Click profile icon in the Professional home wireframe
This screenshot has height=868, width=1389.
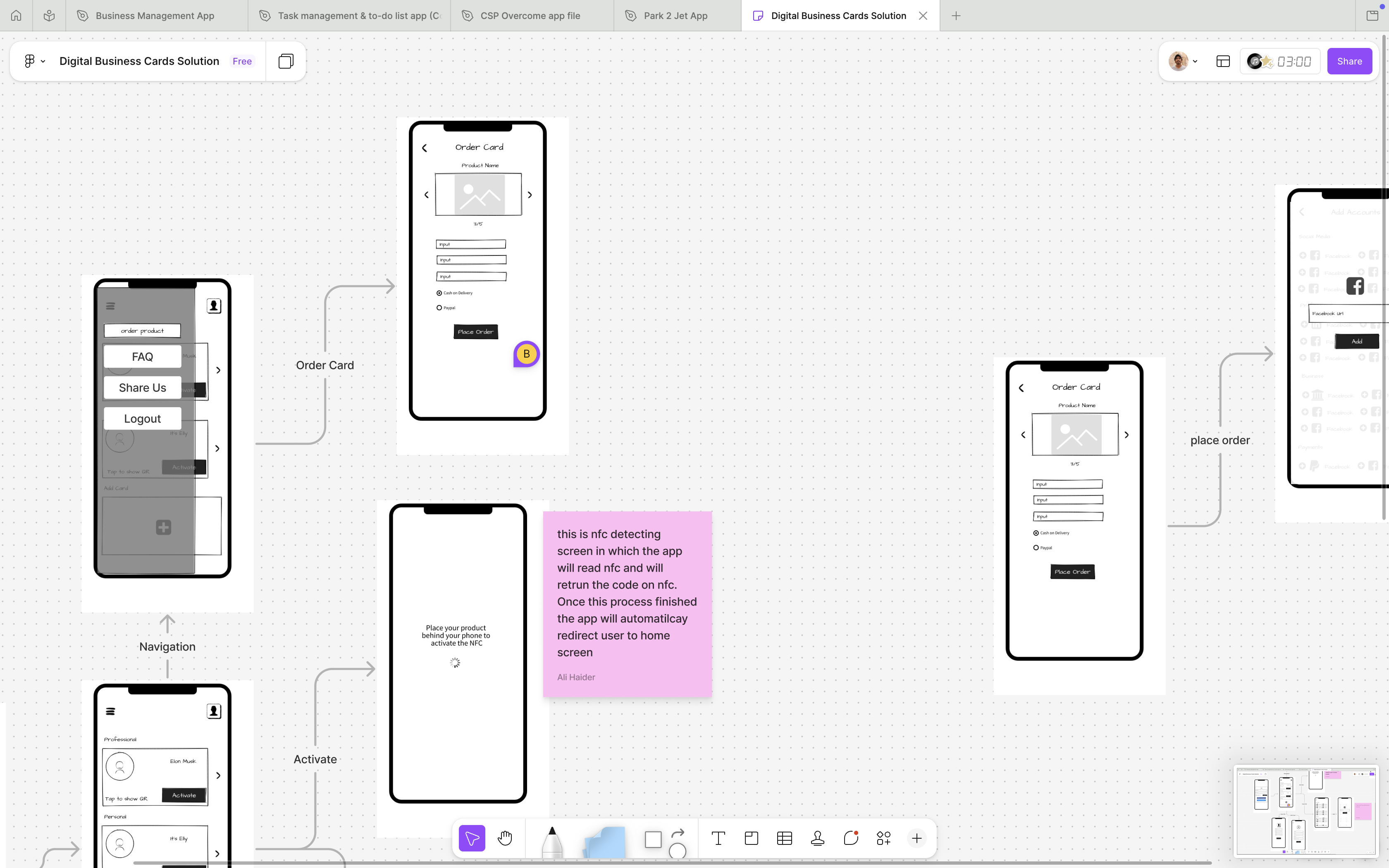pyautogui.click(x=213, y=711)
